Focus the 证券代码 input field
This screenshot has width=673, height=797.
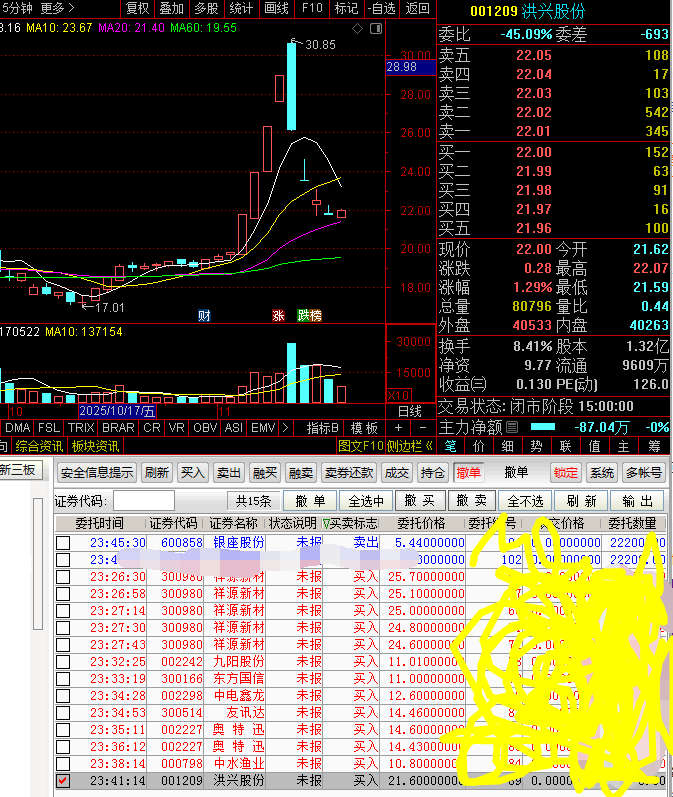144,501
